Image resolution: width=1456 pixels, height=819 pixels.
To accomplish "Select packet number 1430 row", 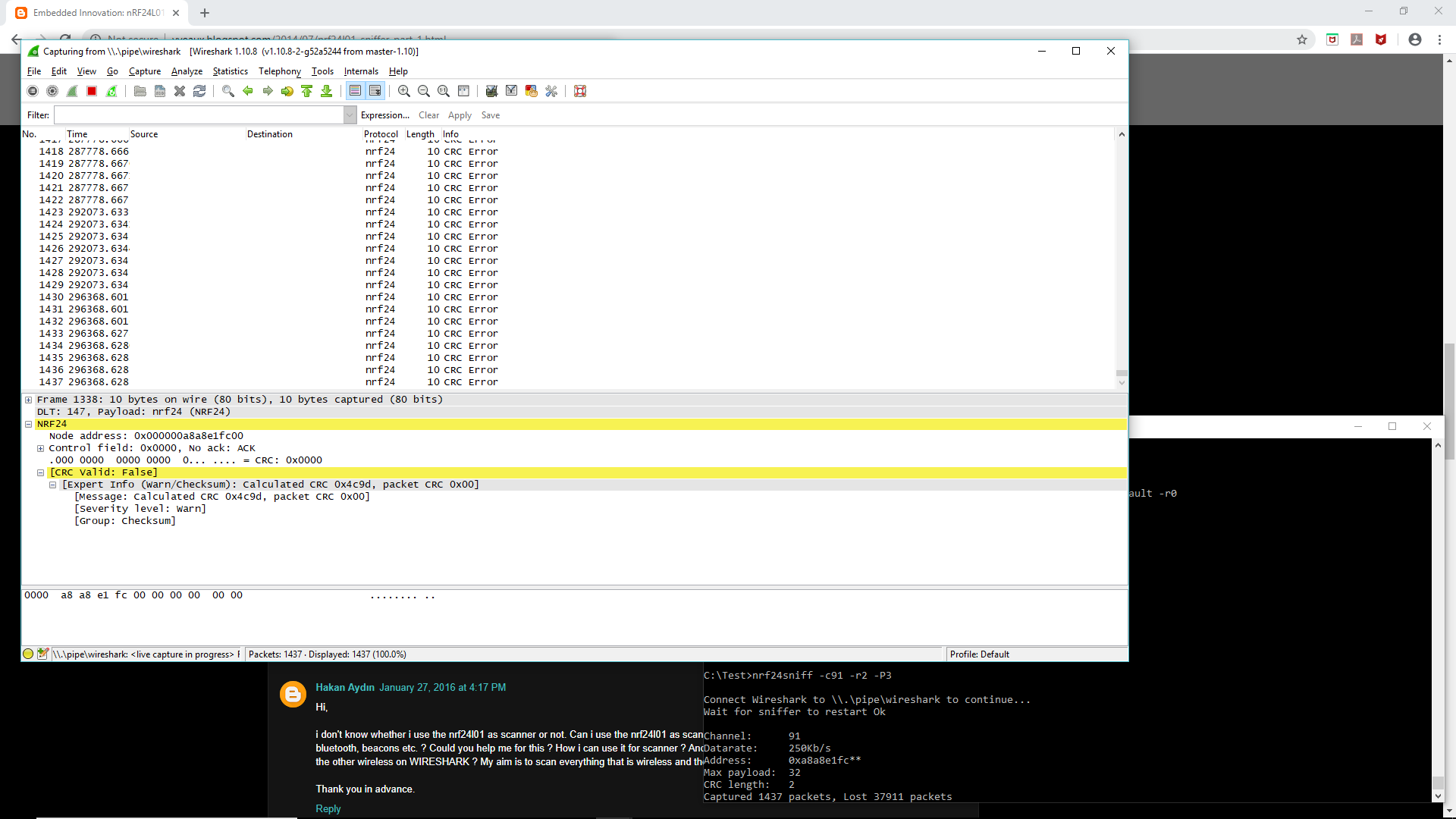I will pyautogui.click(x=569, y=297).
